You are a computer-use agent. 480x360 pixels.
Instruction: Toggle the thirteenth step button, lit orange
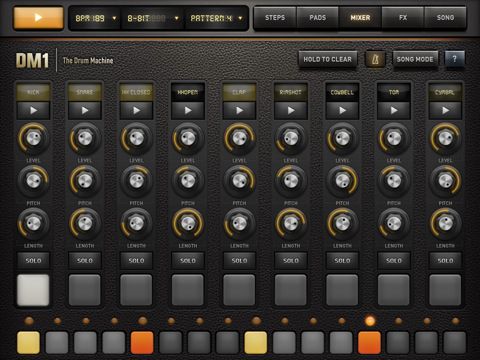click(369, 342)
